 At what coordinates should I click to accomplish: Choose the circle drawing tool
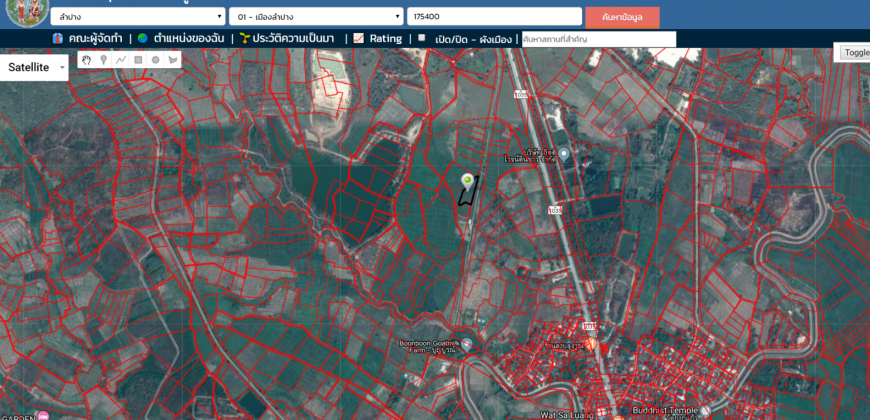point(155,60)
